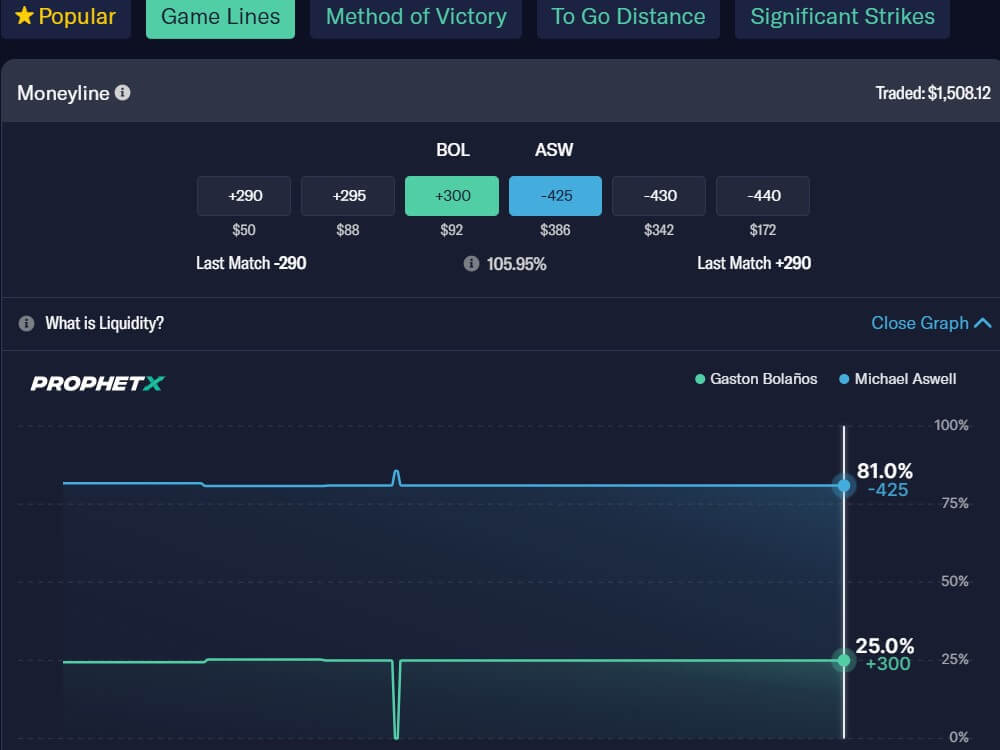Screen dimensions: 1000x750
Task: Click the Moneyline heading text
Action: click(63, 93)
